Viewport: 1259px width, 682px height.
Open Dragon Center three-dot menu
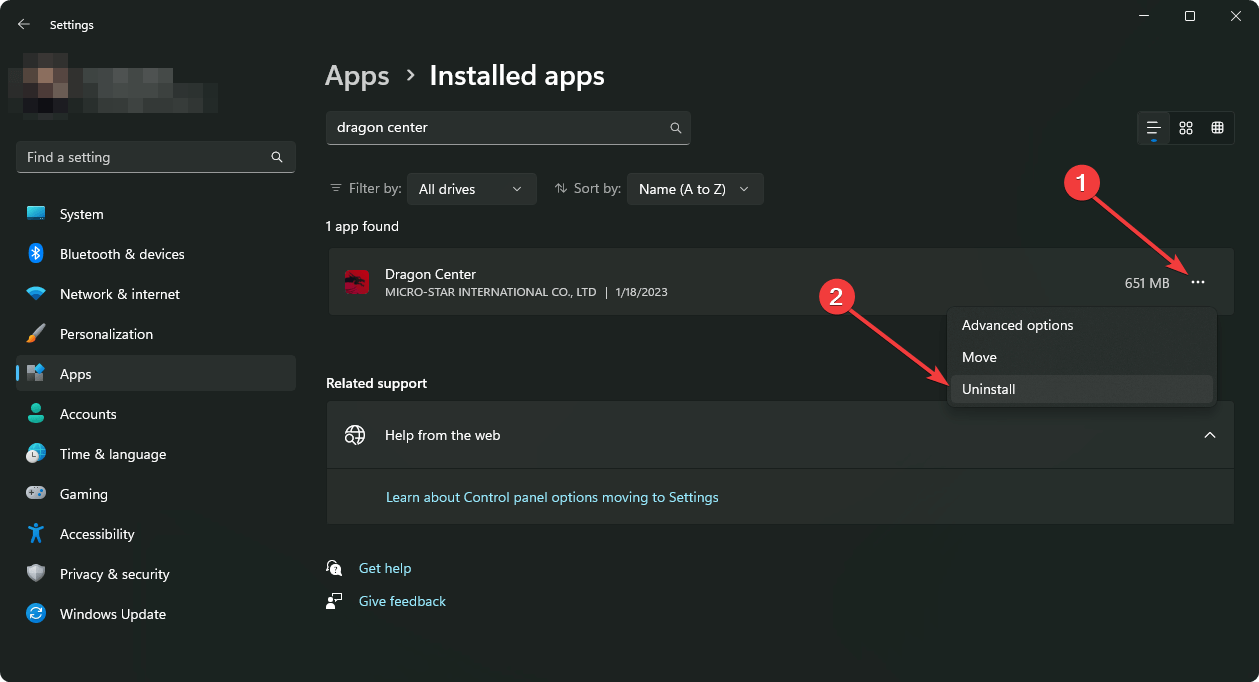[x=1198, y=283]
